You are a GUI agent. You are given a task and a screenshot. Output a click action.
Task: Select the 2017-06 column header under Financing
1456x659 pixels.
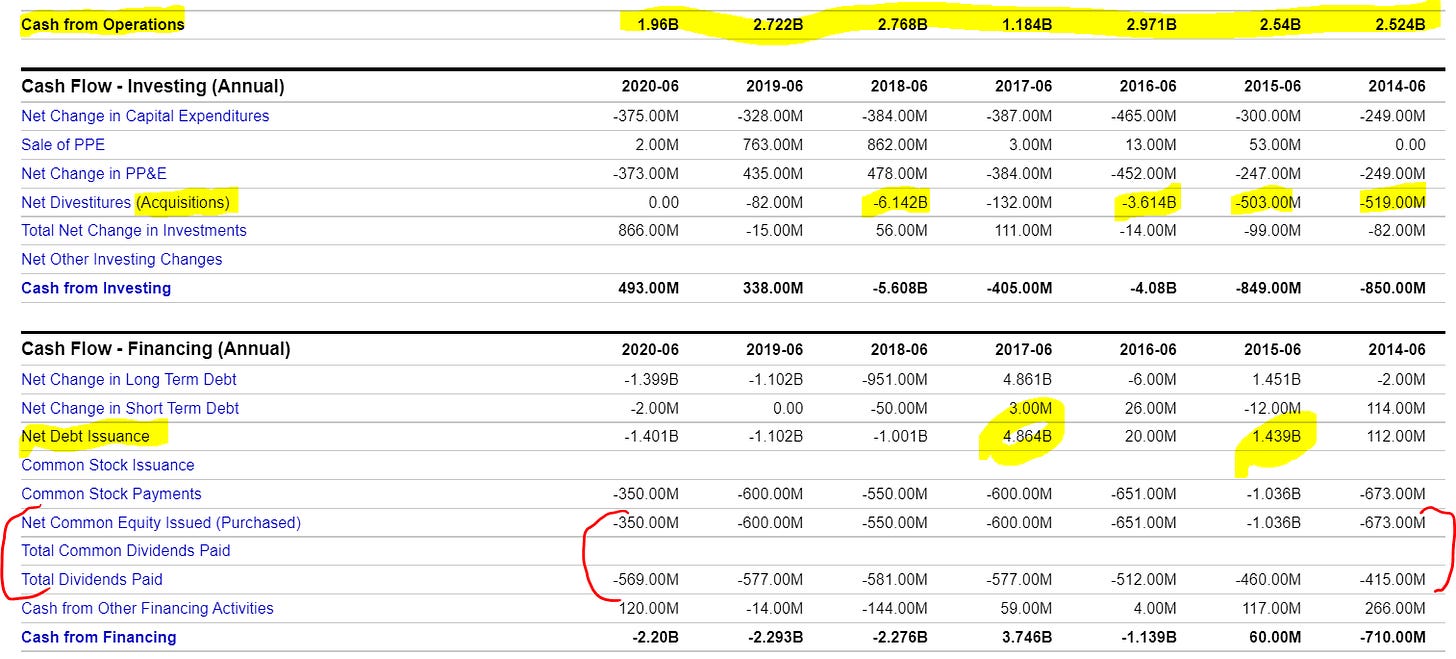(x=1024, y=350)
